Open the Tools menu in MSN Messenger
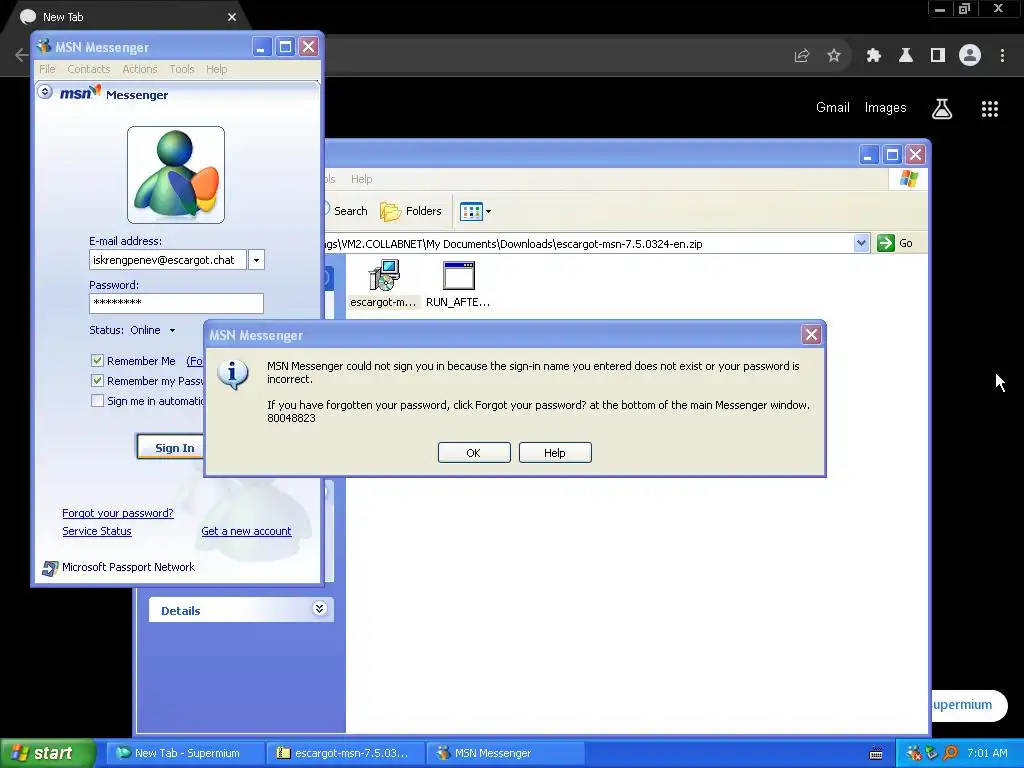 click(x=182, y=69)
